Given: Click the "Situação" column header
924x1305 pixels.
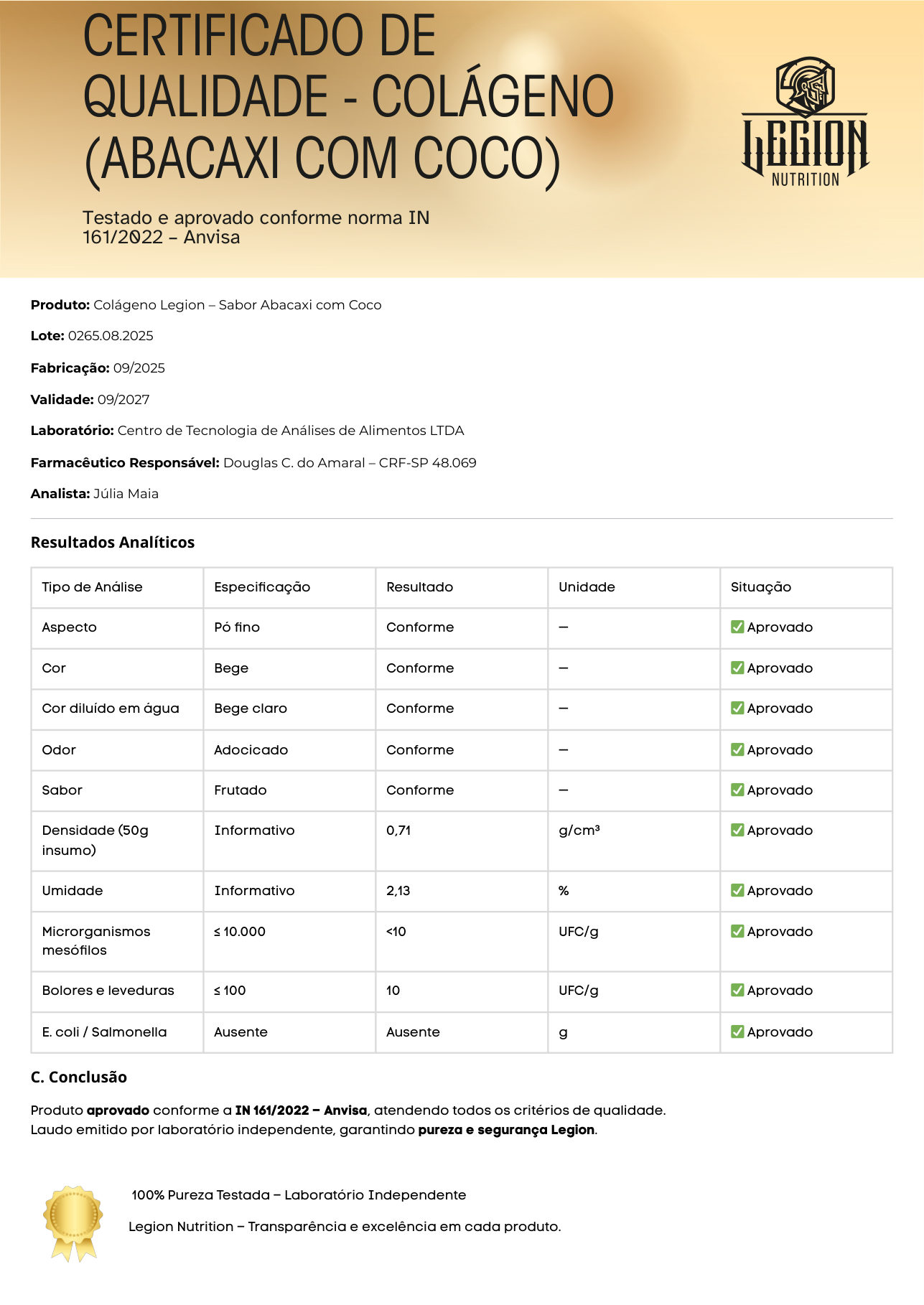Looking at the screenshot, I should [761, 587].
